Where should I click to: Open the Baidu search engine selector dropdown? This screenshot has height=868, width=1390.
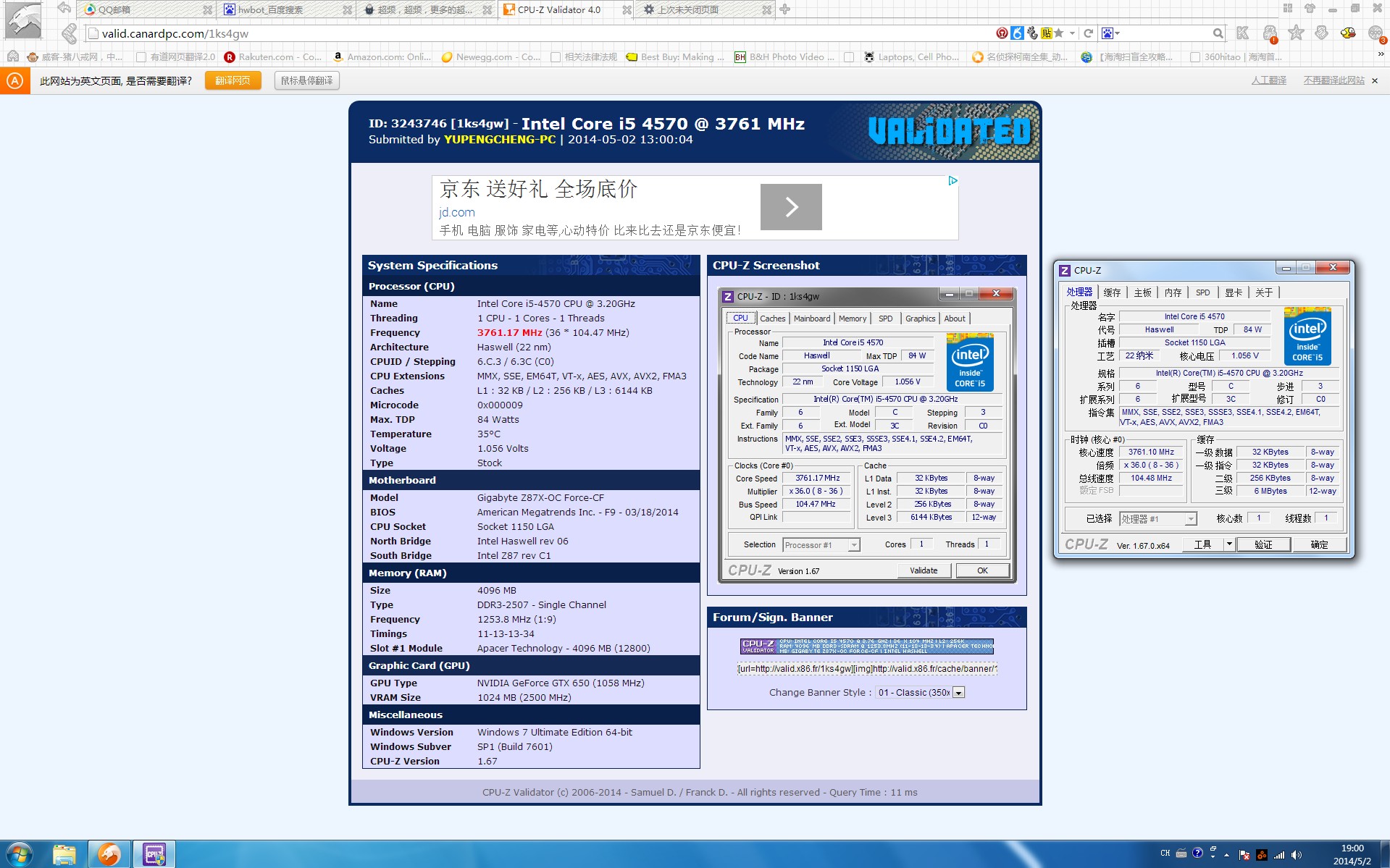click(1110, 33)
